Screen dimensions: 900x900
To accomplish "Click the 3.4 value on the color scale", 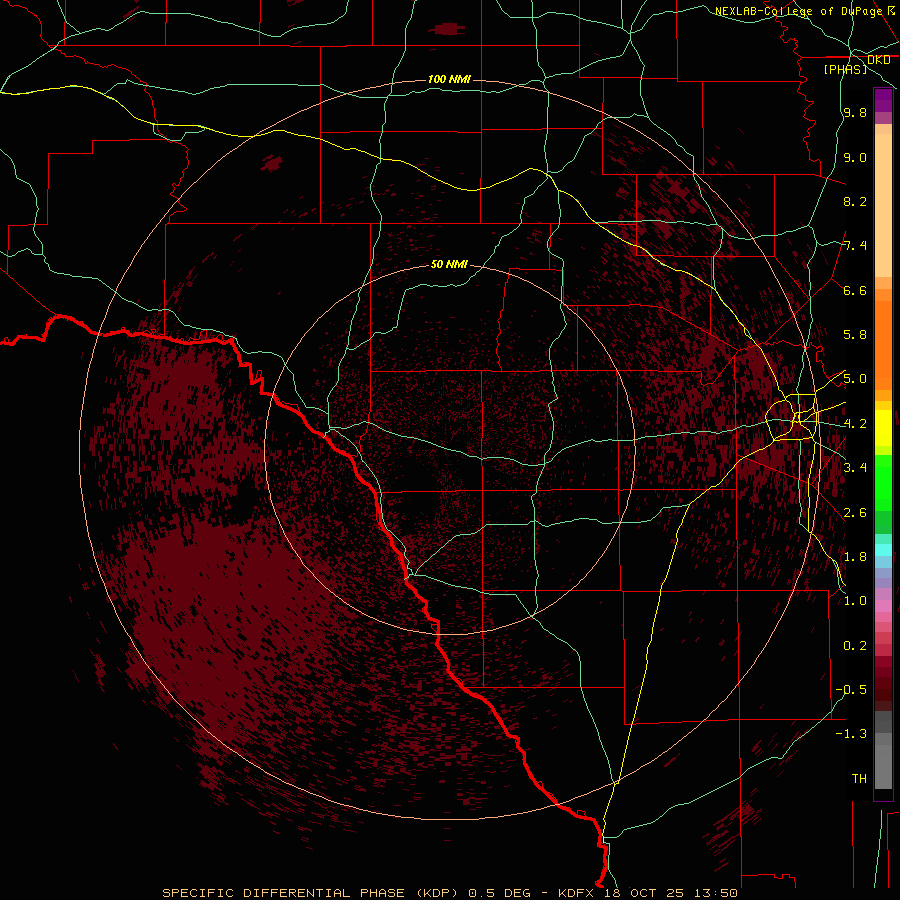I will (855, 468).
